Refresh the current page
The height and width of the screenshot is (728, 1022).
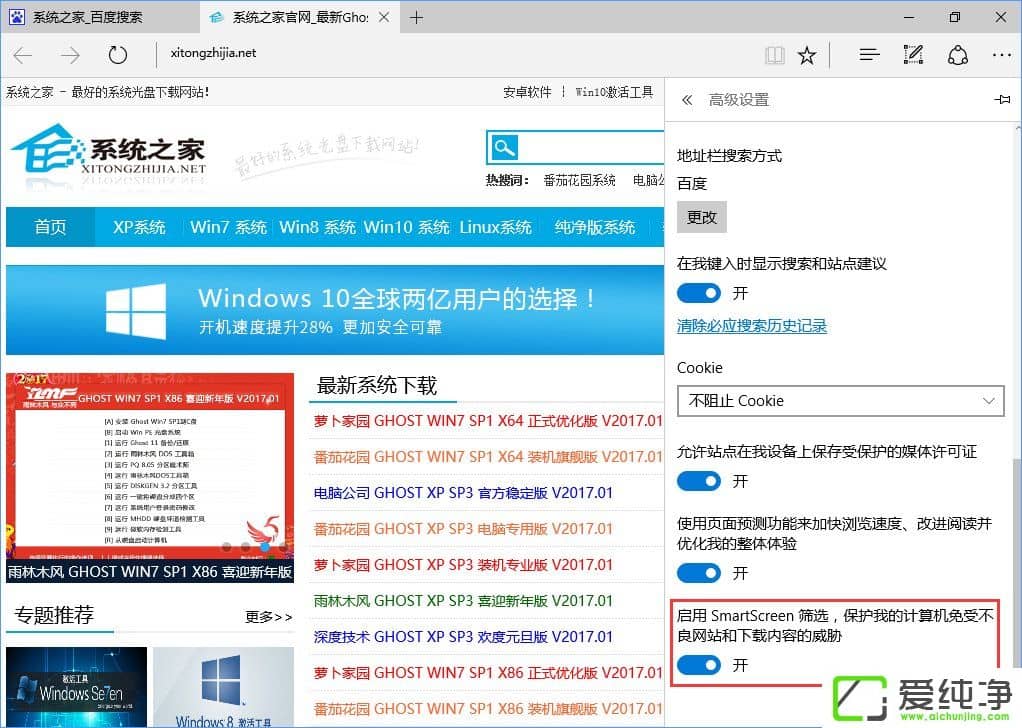click(117, 55)
